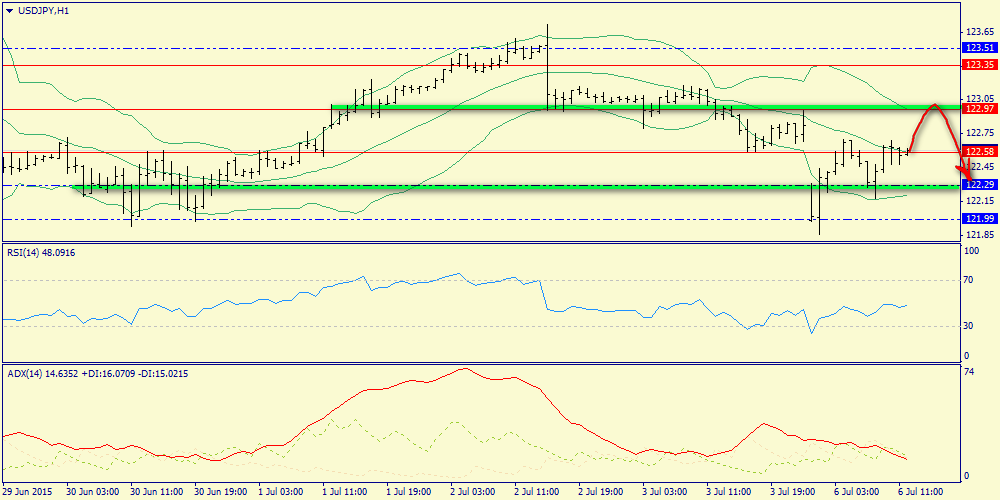The image size is (1000, 500).
Task: Click the 30 Jun 19:00 time label
Action: point(220,492)
